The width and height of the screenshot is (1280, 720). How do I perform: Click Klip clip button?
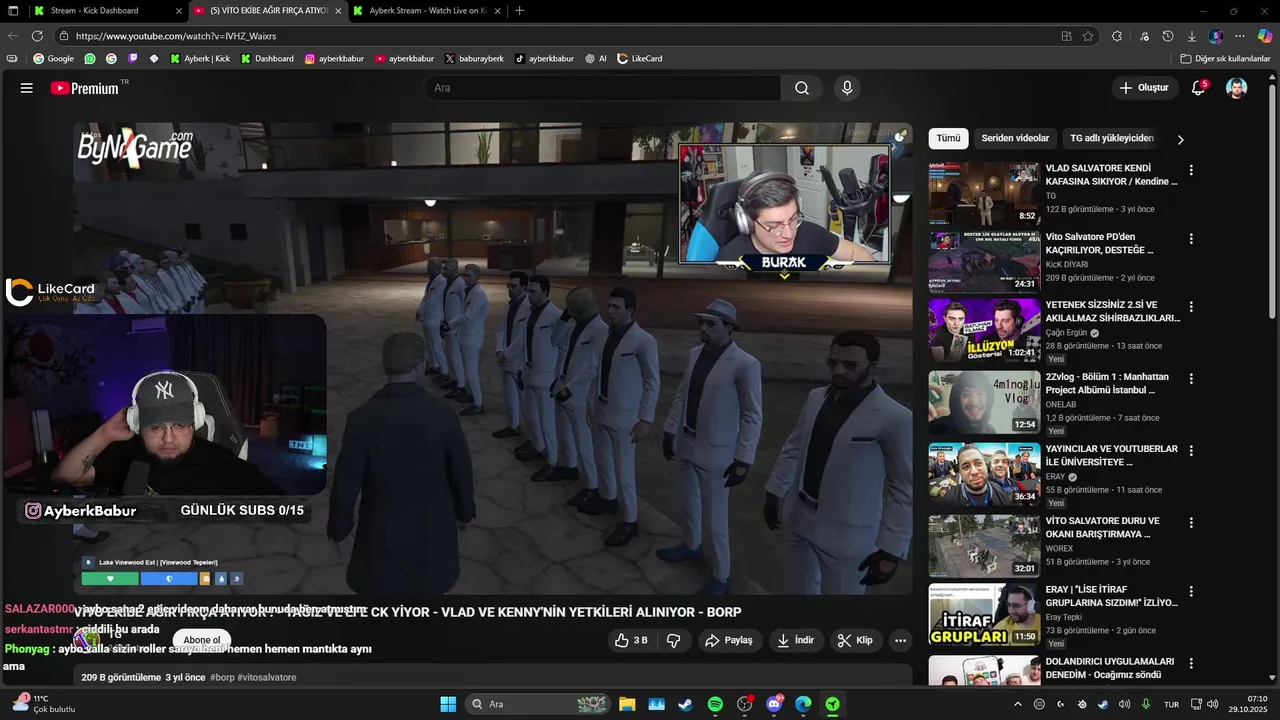855,640
